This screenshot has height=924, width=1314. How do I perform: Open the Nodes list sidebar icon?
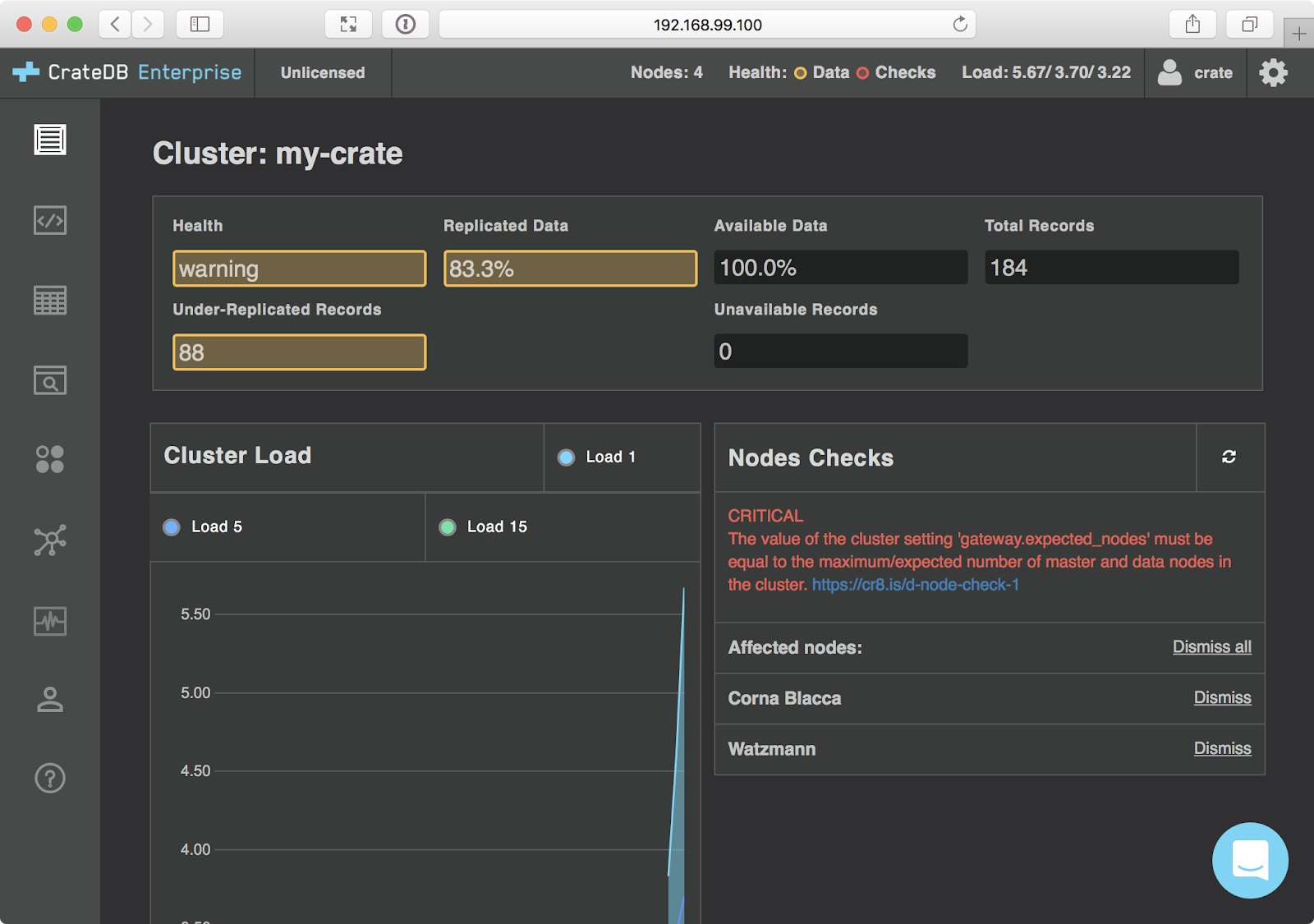[x=50, y=458]
